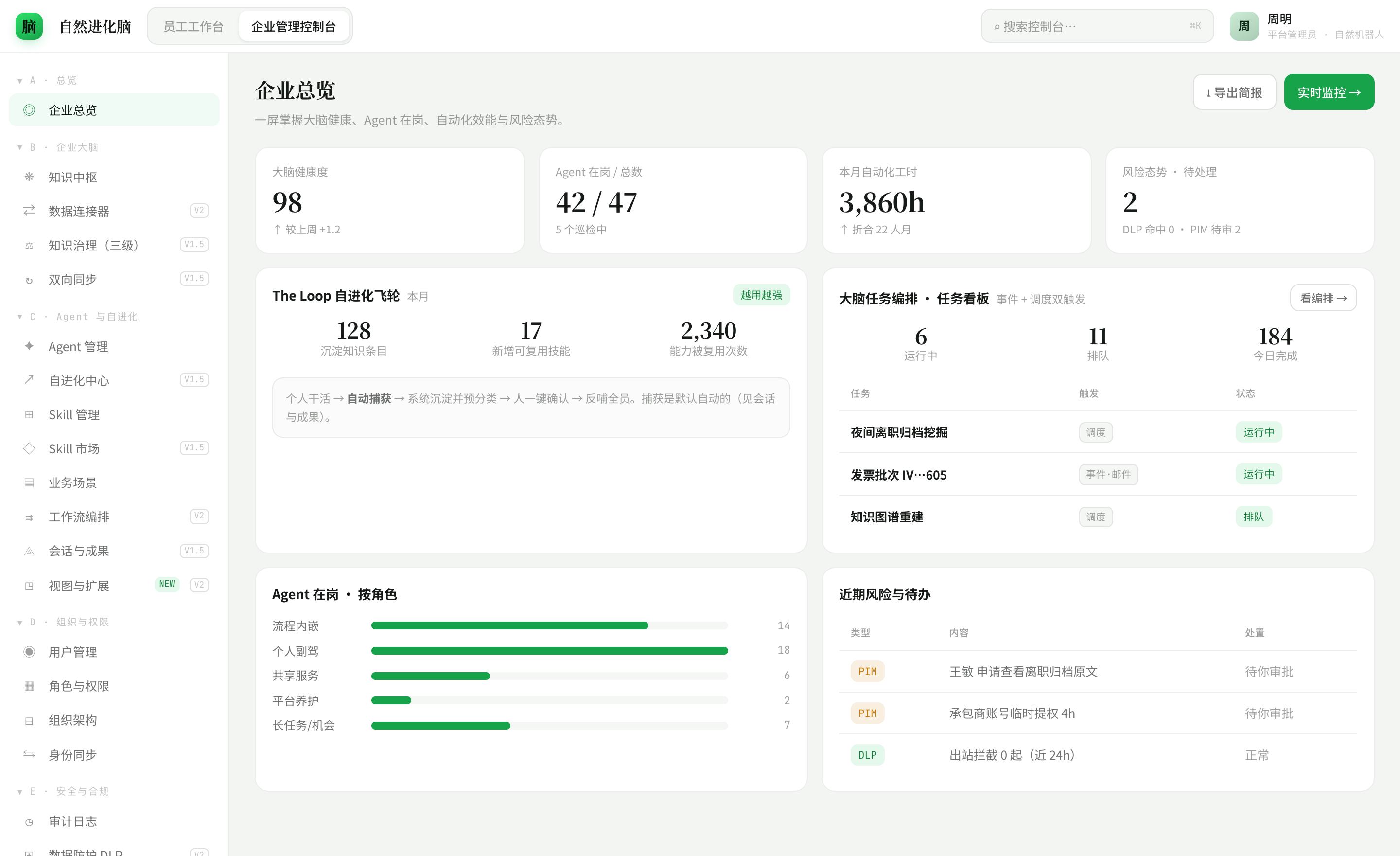1400x856 pixels.
Task: Collapse the A · 总览 section
Action: (20, 81)
